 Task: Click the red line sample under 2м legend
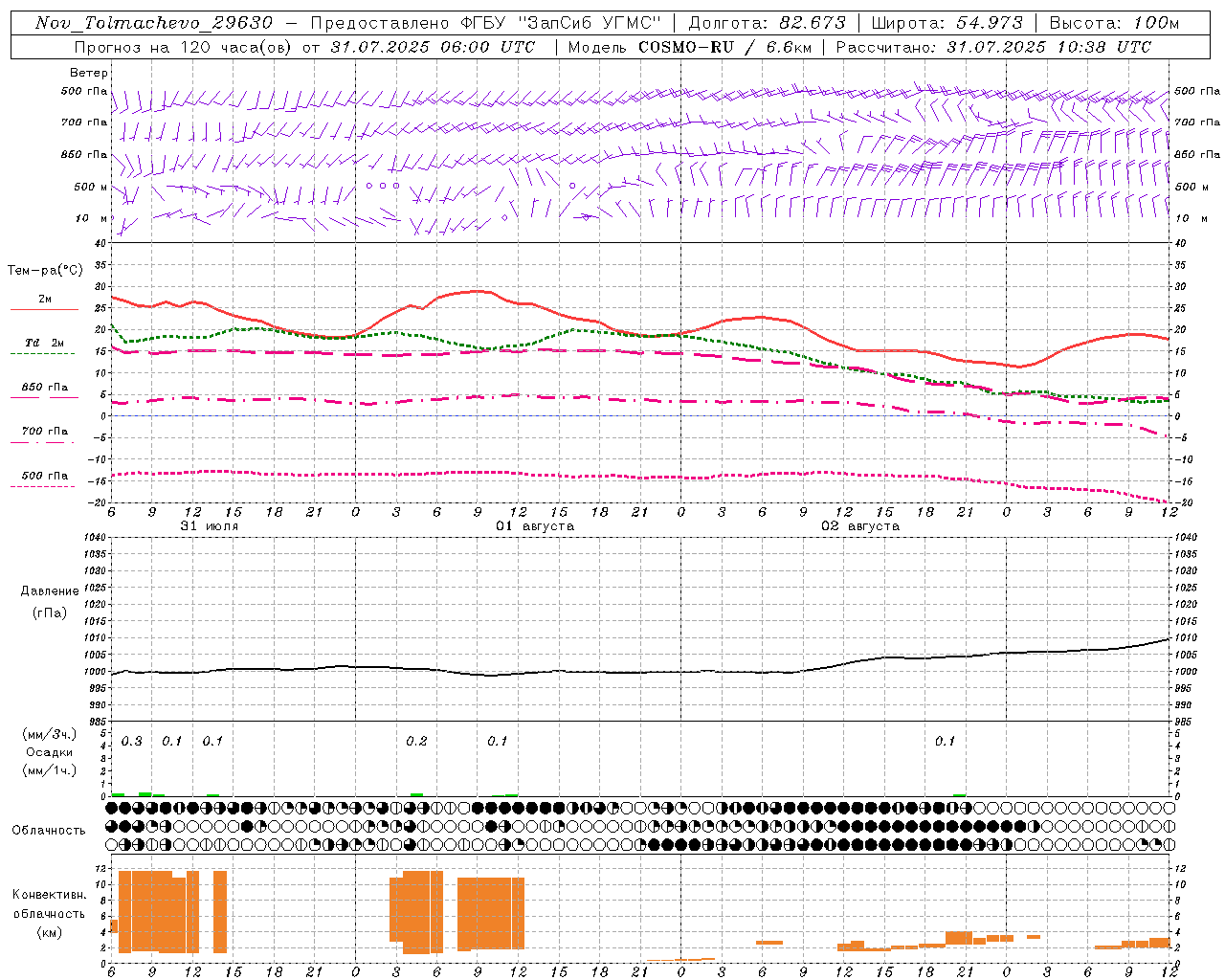click(x=44, y=310)
